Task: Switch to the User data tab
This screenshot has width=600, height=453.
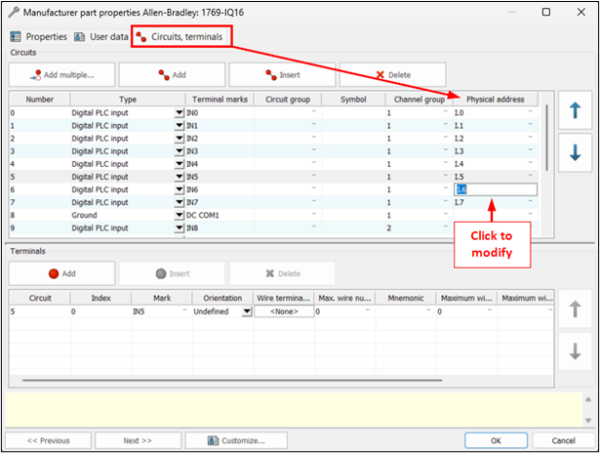Action: (x=101, y=37)
